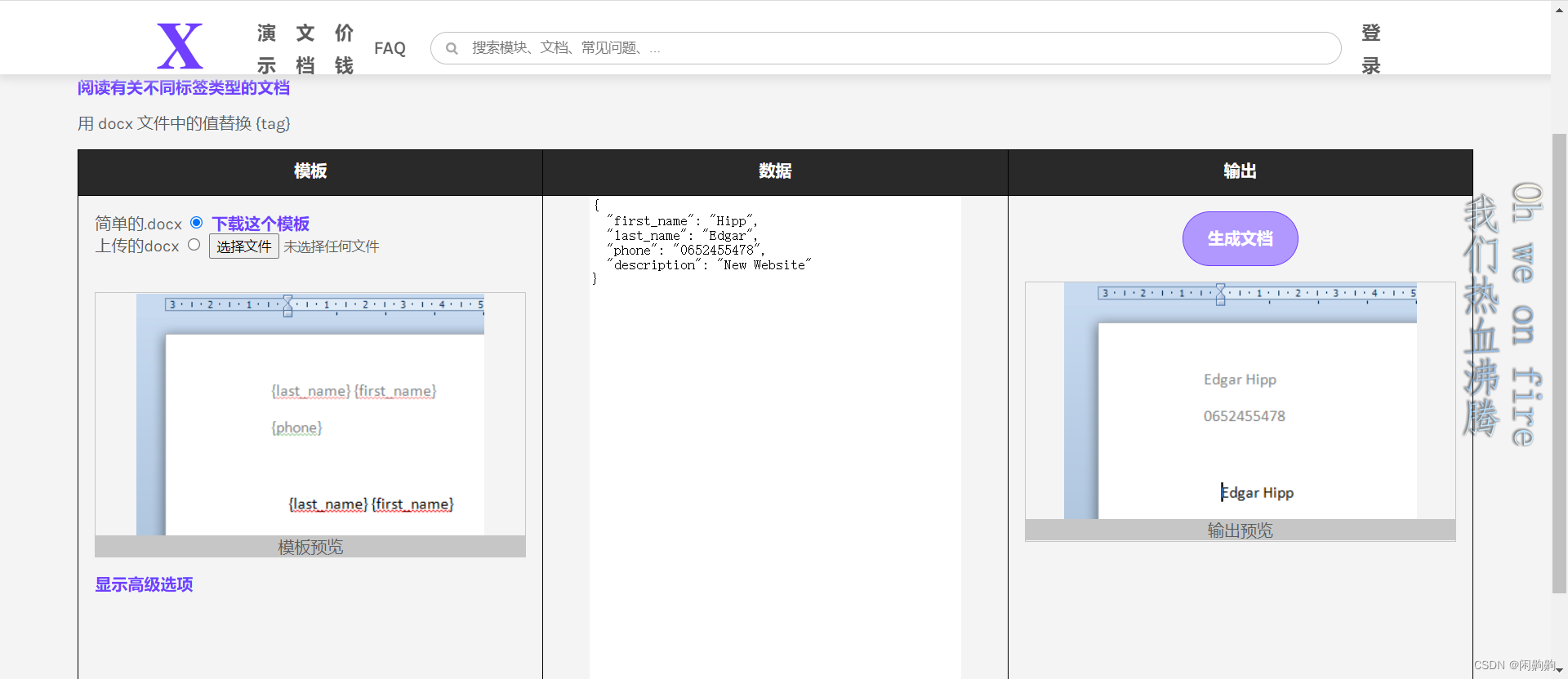Click the 下载这个模板 link
Screen dimensions: 1568x679
point(261,224)
